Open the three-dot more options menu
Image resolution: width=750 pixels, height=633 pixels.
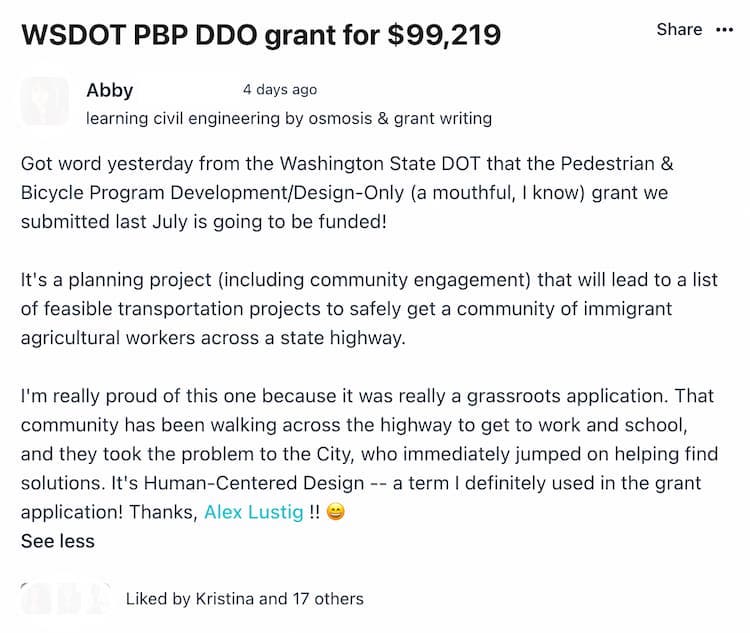coord(724,30)
